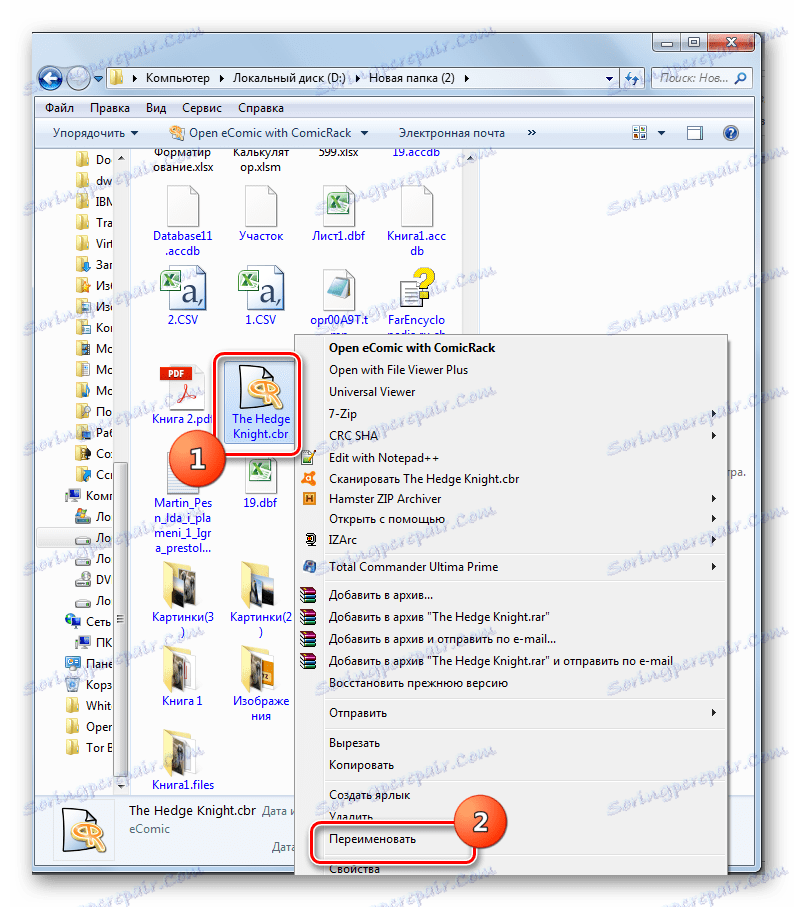Open the Help question mark icon
The height and width of the screenshot is (907, 797).
click(x=730, y=133)
